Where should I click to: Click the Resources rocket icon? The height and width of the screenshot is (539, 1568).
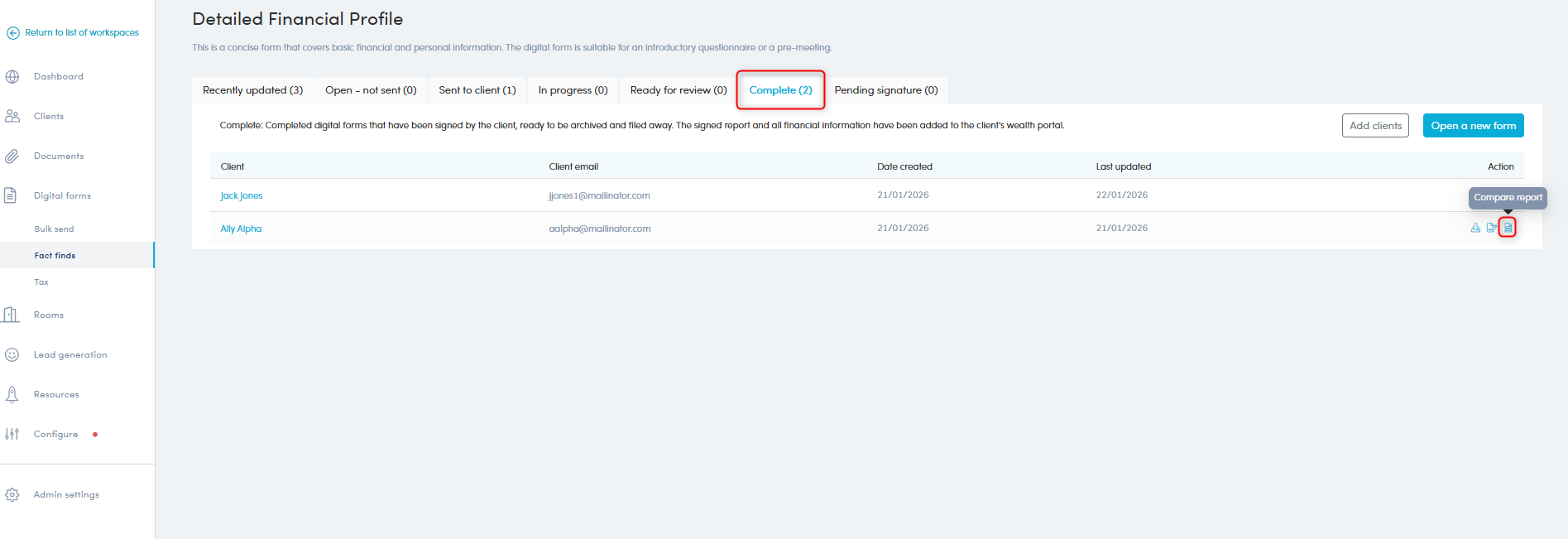(12, 395)
